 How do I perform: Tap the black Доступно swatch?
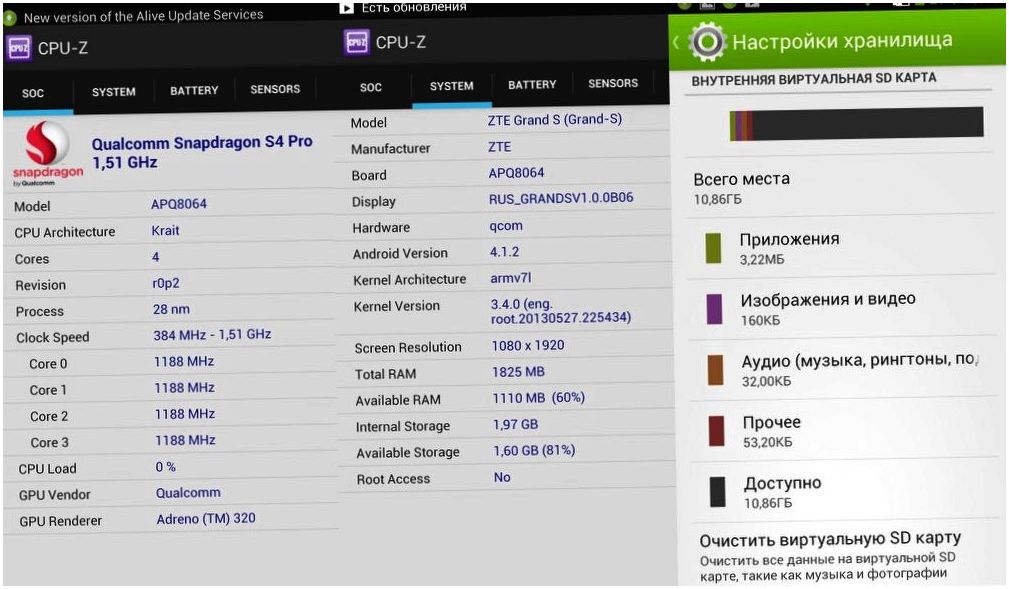coord(718,492)
